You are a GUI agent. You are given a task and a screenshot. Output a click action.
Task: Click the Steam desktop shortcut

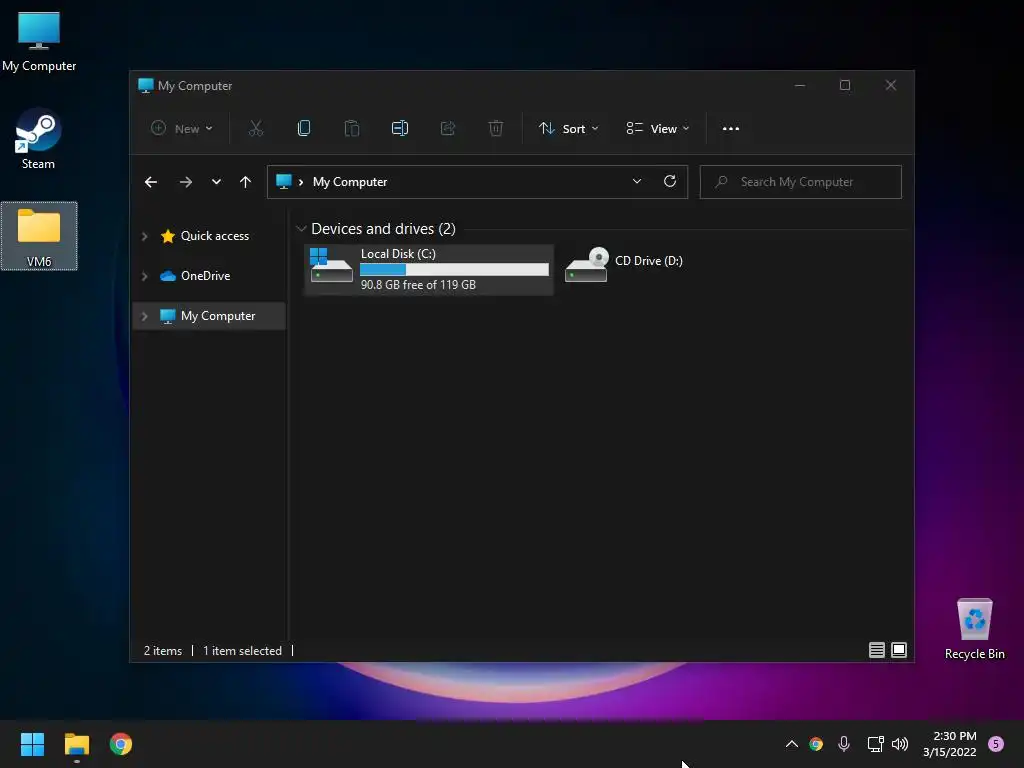coord(39,140)
